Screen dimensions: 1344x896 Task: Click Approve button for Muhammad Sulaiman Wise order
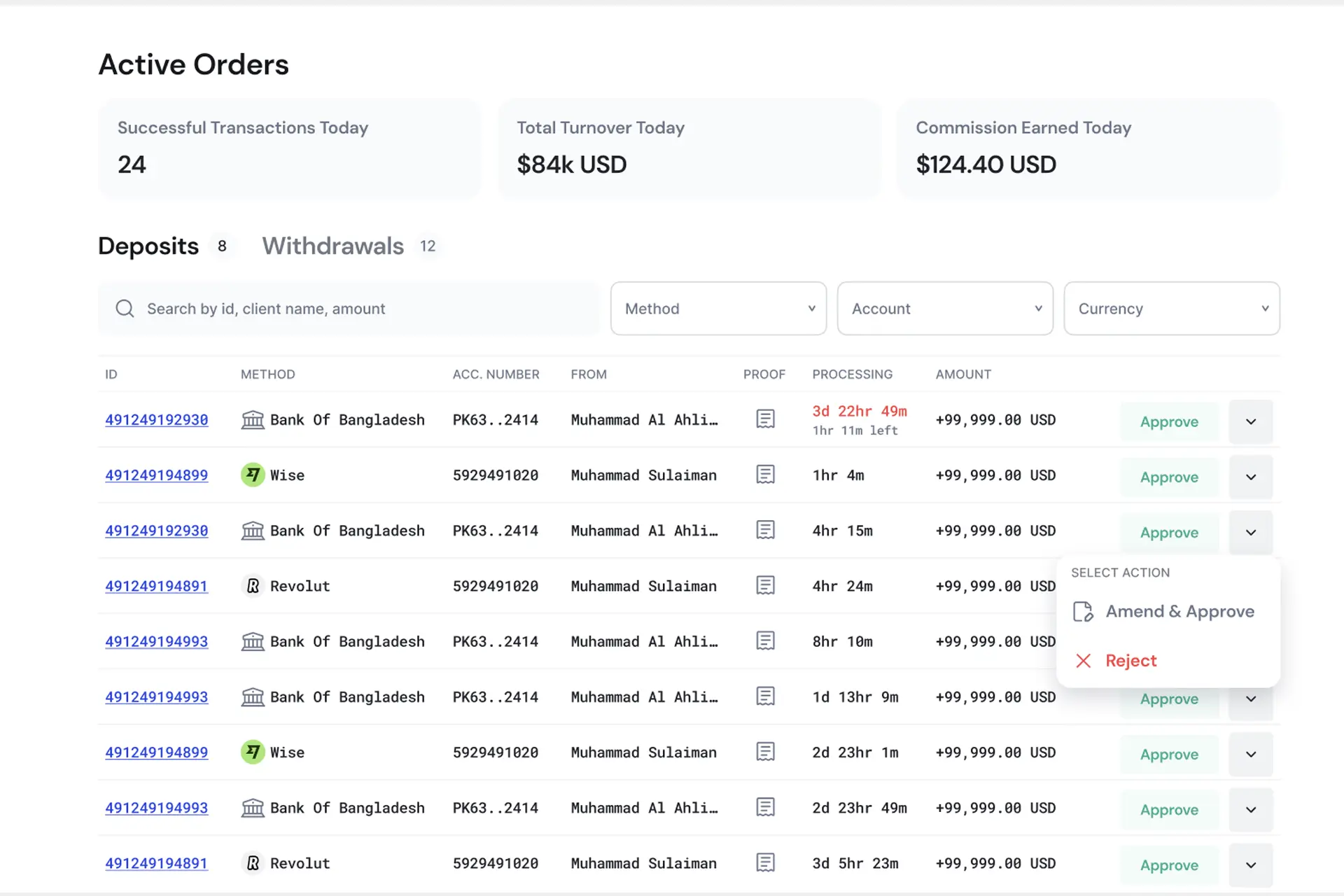coord(1169,476)
